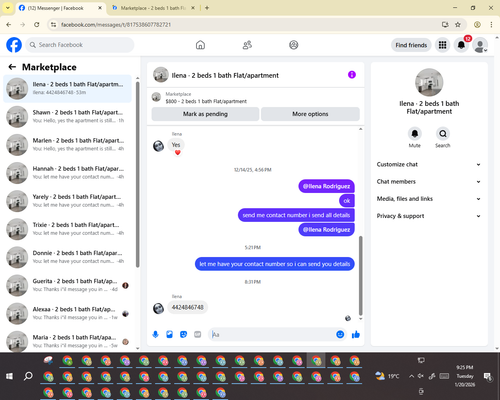Screen dimensions: 500x400
Task: Open the $800 2 beds listing link
Action: pyautogui.click(x=206, y=101)
